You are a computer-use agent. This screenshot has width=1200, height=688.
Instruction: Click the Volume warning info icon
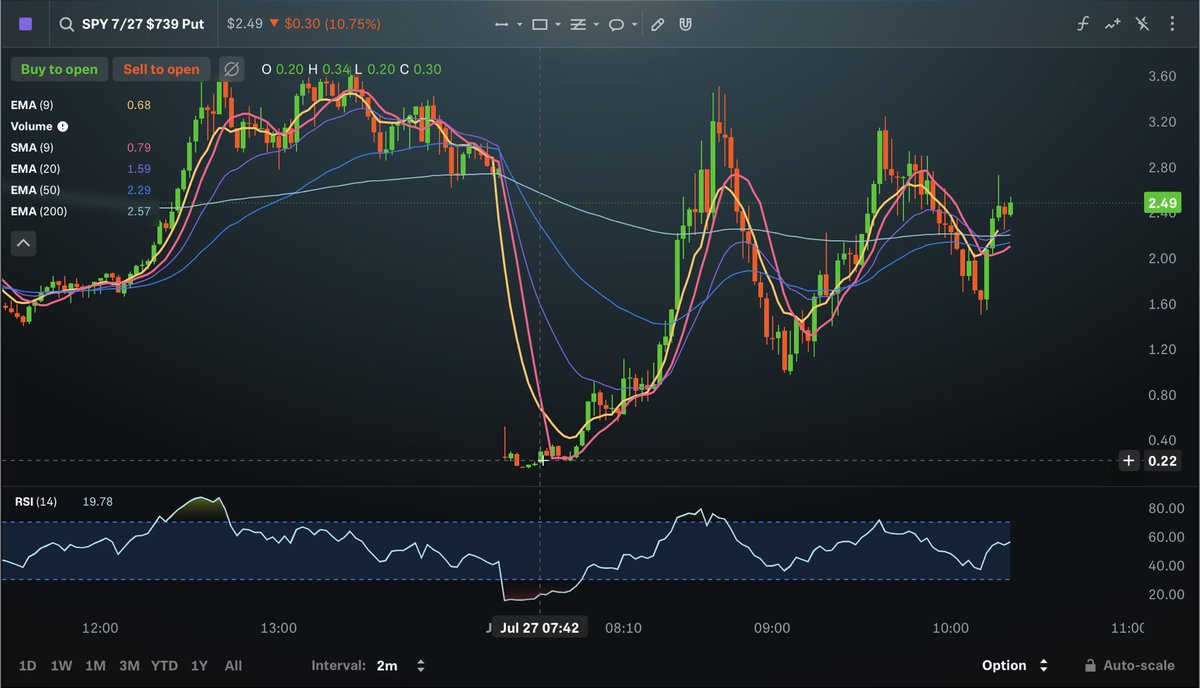click(x=63, y=127)
